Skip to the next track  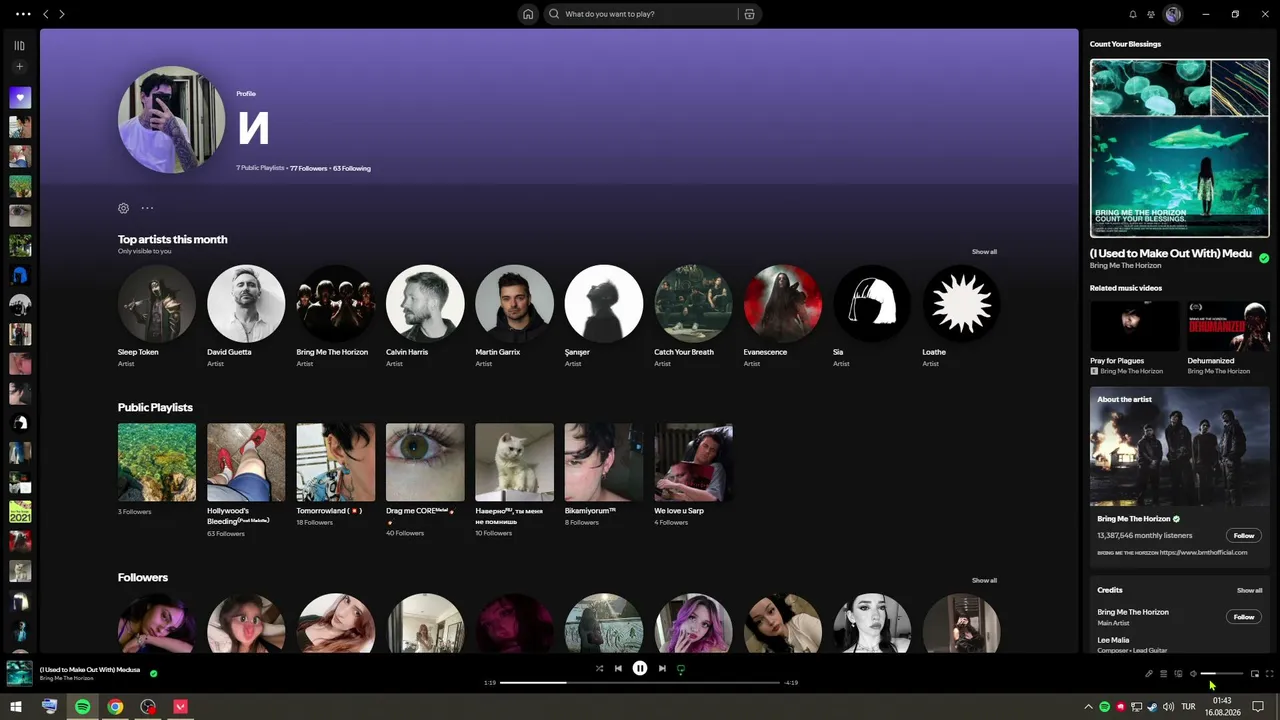point(662,669)
